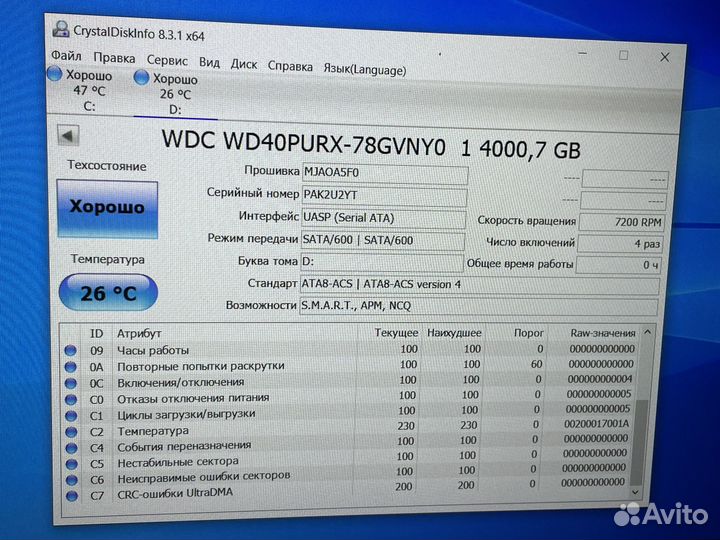The height and width of the screenshot is (540, 720).
Task: Click the Прошивка field MJAOA5F0
Action: (385, 174)
